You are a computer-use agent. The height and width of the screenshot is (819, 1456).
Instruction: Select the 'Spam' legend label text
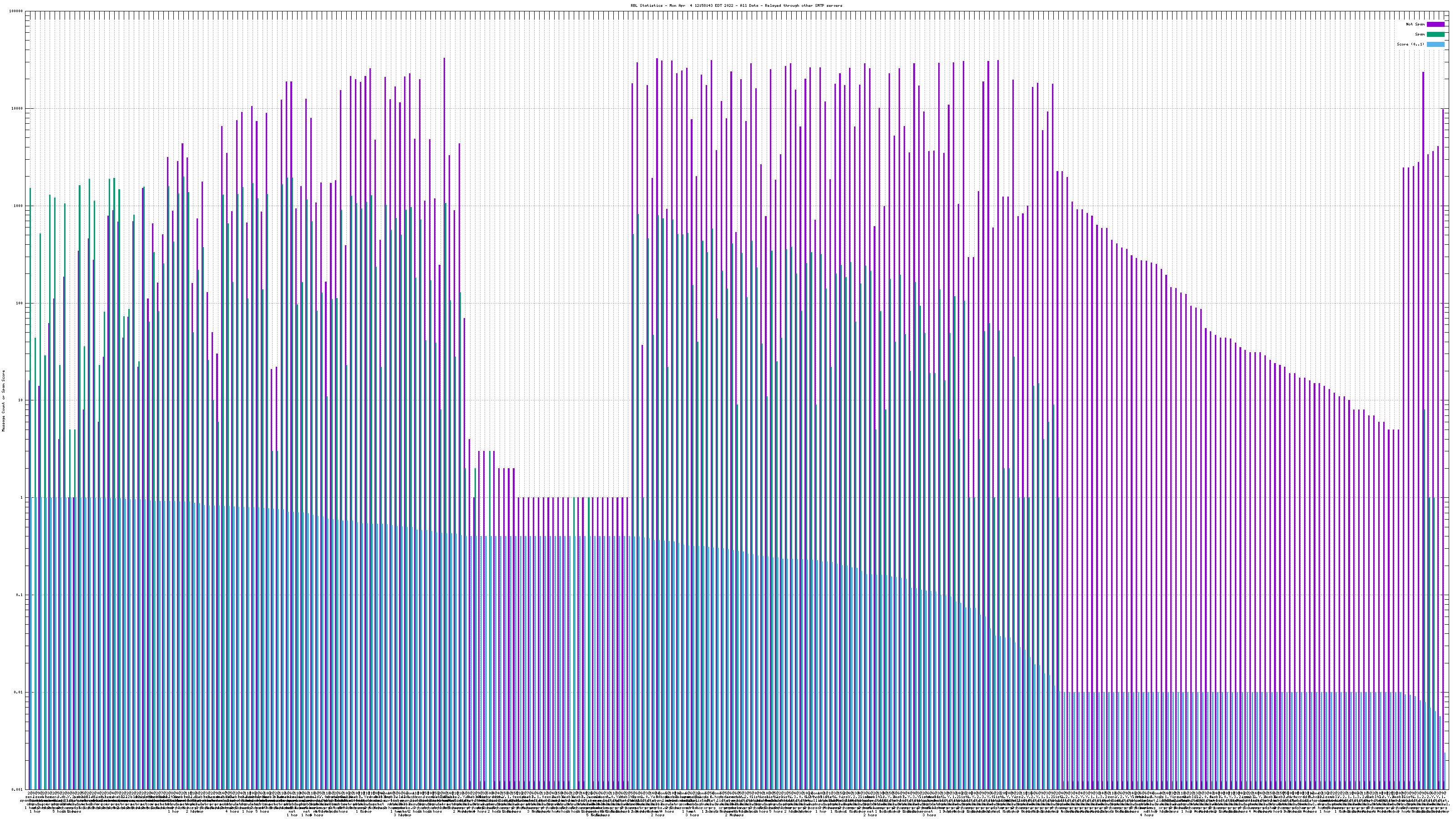pos(1420,35)
